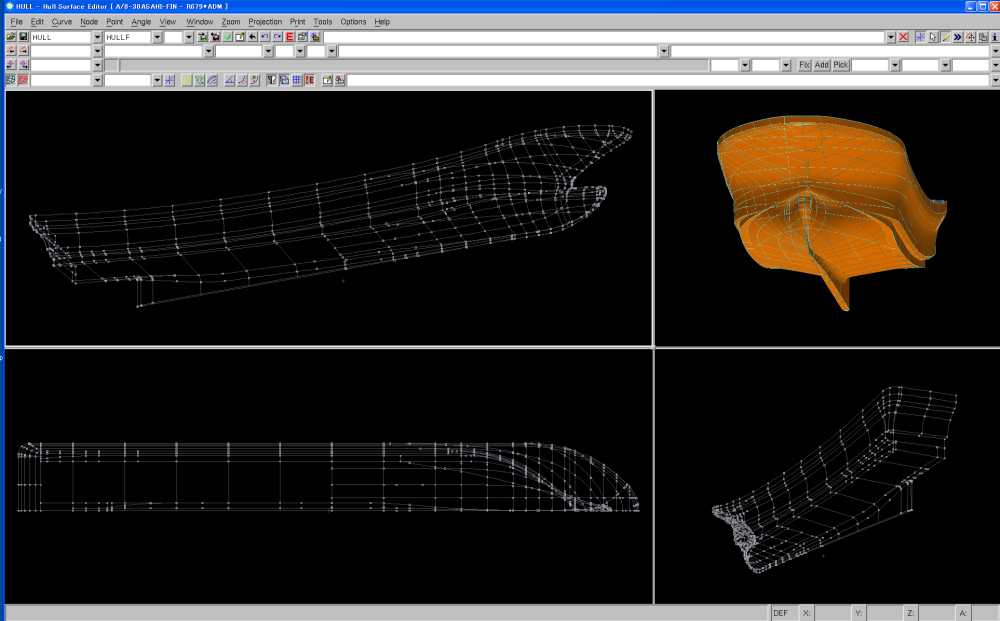Screen dimensions: 1000x621
Task: Click the info icon at toolbar end
Action: click(994, 37)
